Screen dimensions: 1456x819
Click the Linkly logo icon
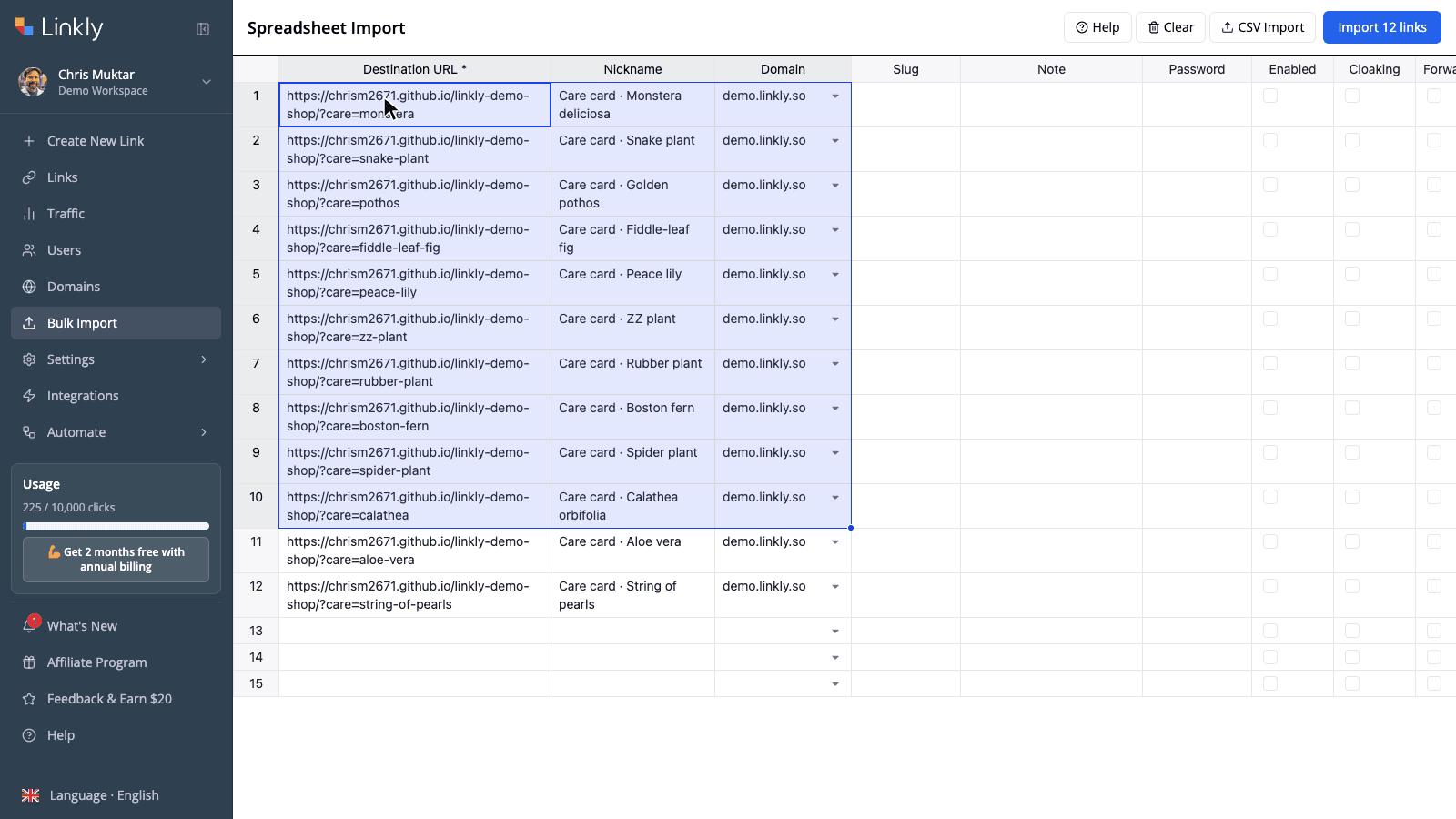point(25,27)
